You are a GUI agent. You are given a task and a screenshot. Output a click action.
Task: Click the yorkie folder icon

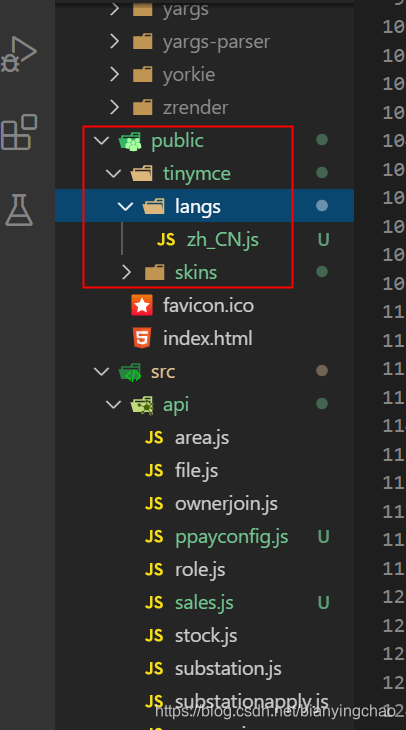coord(142,74)
